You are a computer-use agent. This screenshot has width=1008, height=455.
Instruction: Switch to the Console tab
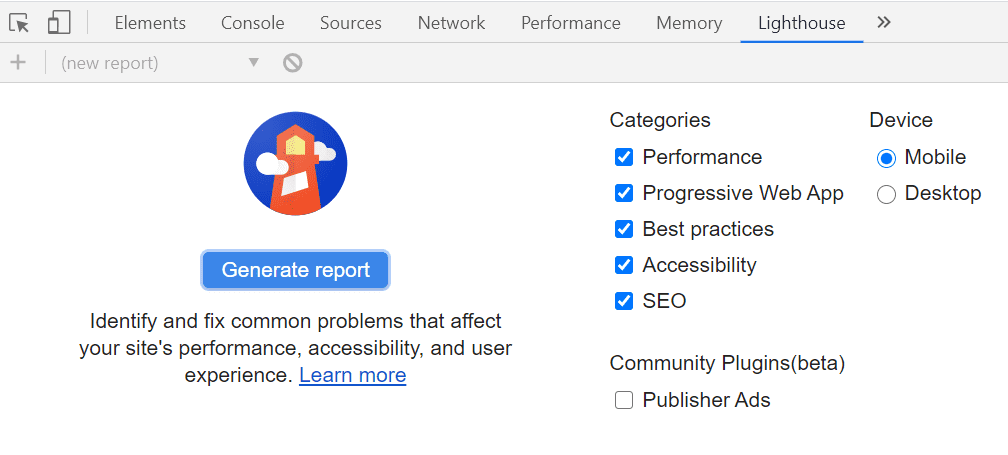click(x=252, y=22)
